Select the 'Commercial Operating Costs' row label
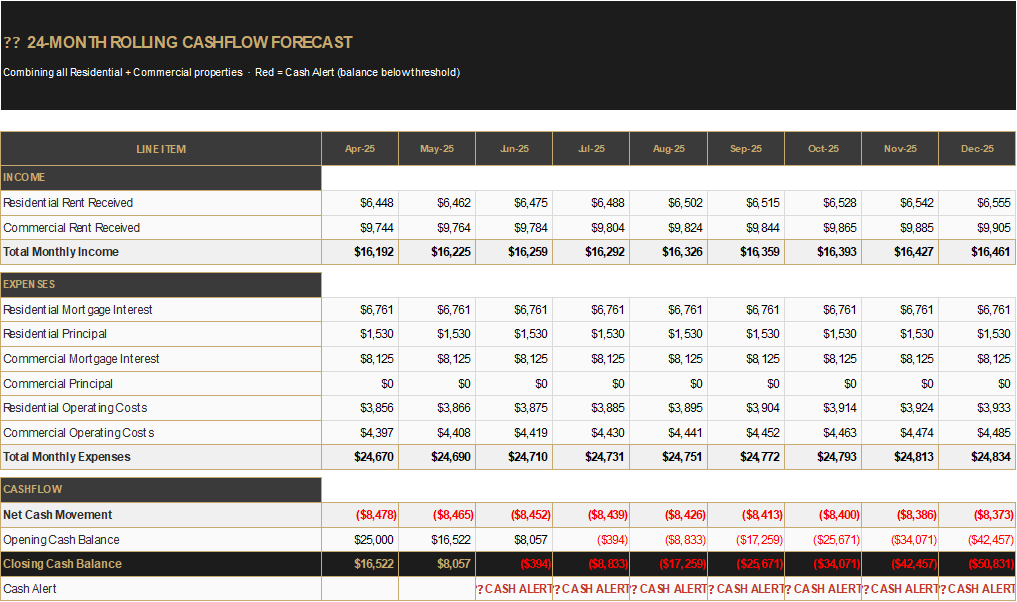 coord(161,433)
